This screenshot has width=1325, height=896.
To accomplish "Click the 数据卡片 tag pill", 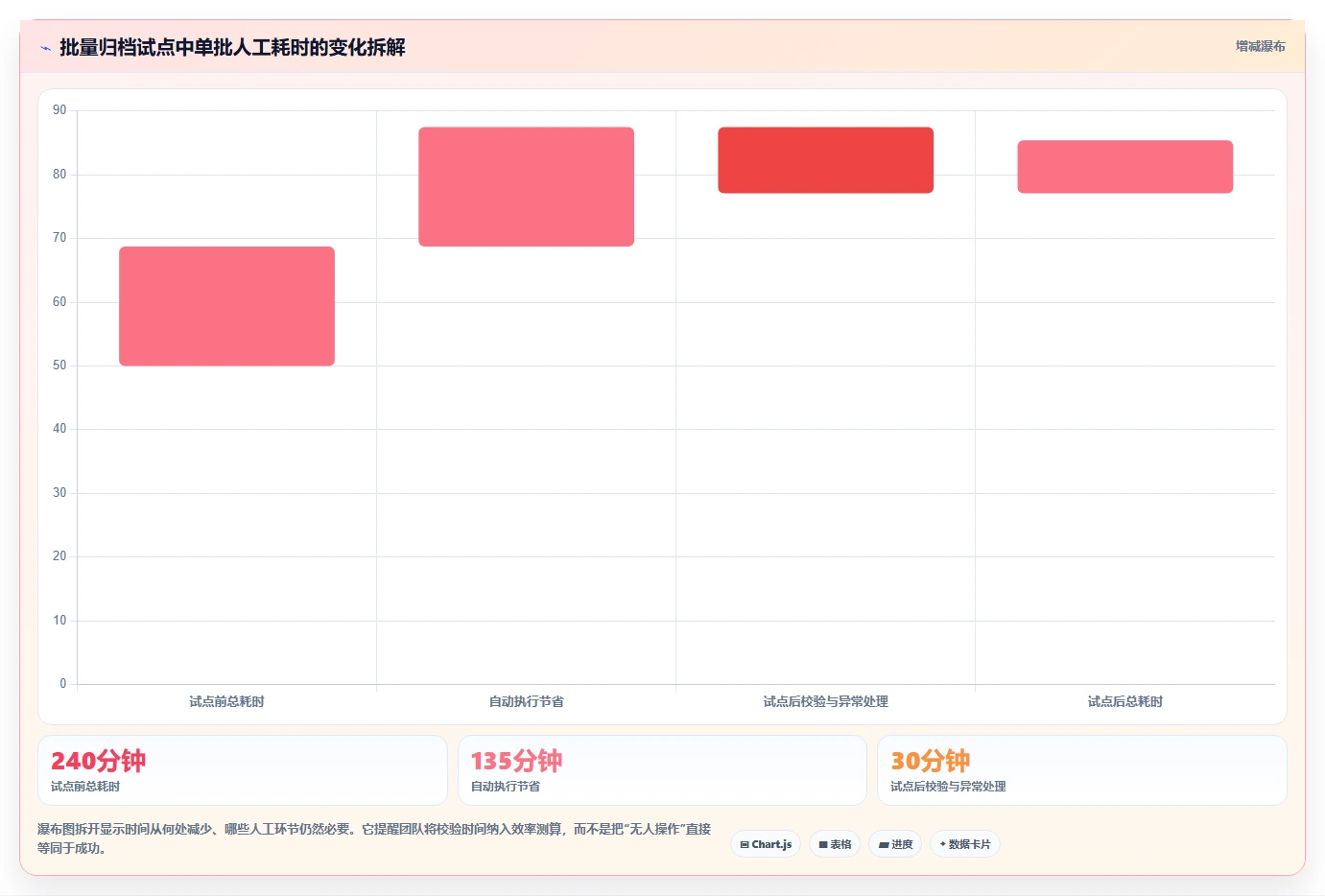I will click(965, 844).
